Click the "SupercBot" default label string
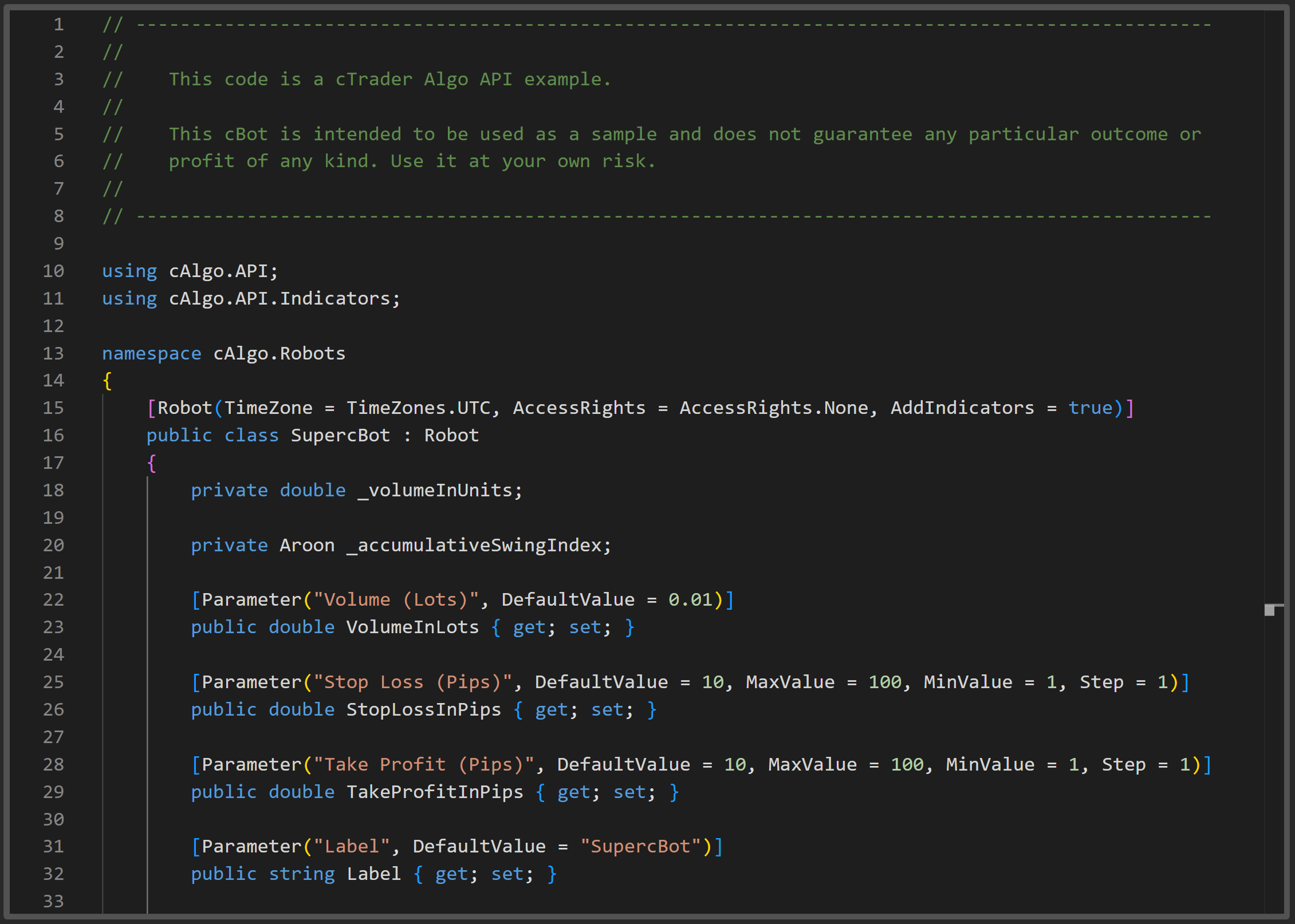Viewport: 1295px width, 924px height. (640, 847)
